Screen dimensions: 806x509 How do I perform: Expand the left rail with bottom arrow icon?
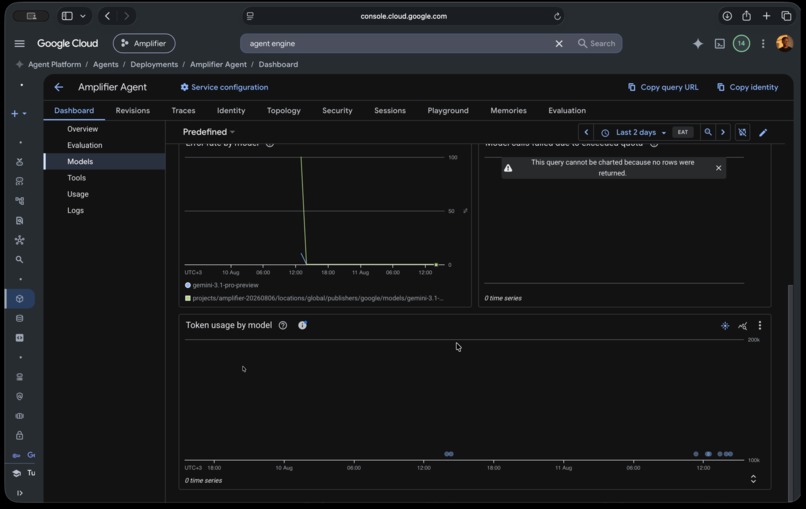[20, 493]
